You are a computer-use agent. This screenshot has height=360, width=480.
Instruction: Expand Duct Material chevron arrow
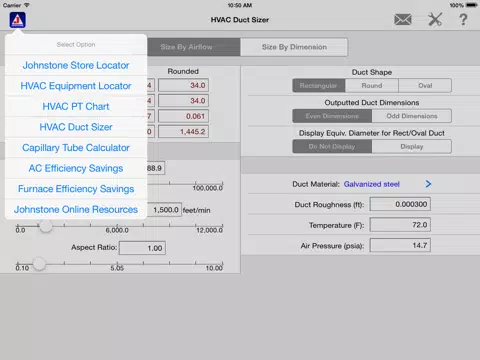click(428, 184)
